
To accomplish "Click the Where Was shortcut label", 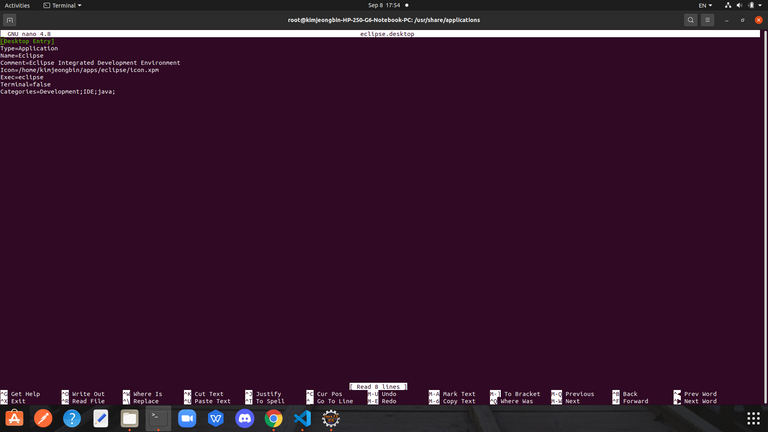I will click(517, 401).
